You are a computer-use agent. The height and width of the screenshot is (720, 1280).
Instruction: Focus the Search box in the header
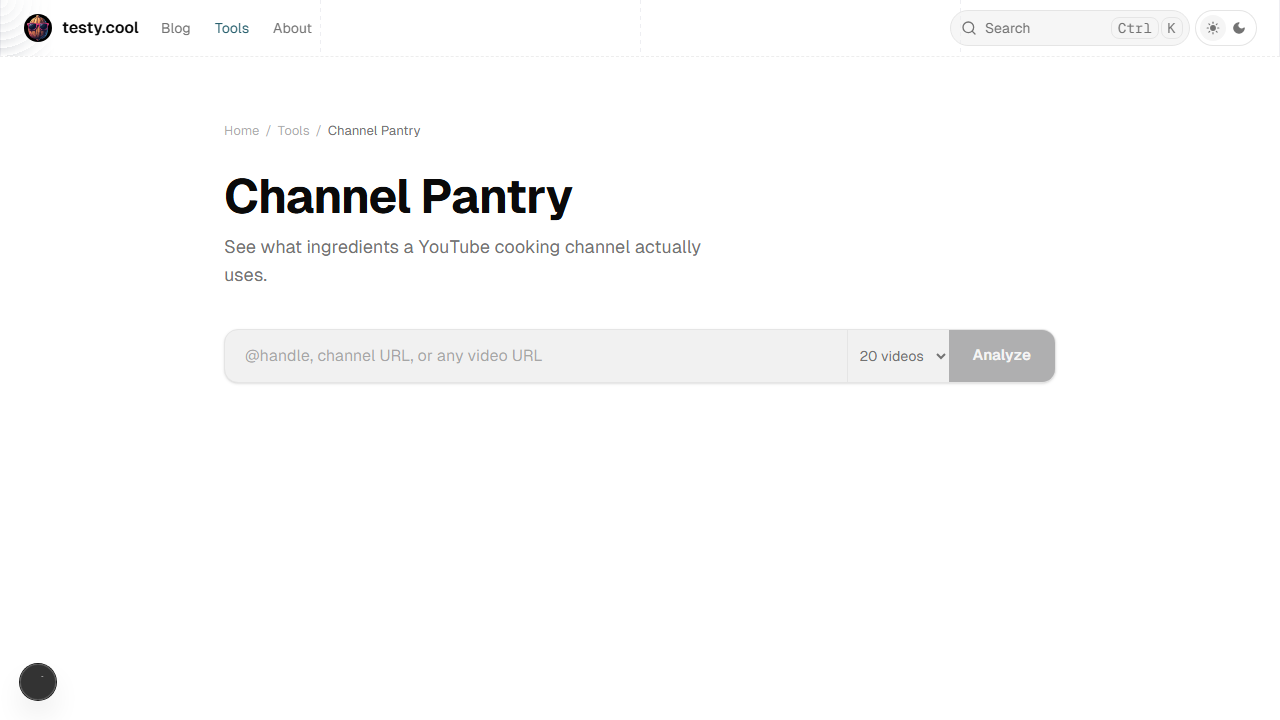pos(1040,28)
